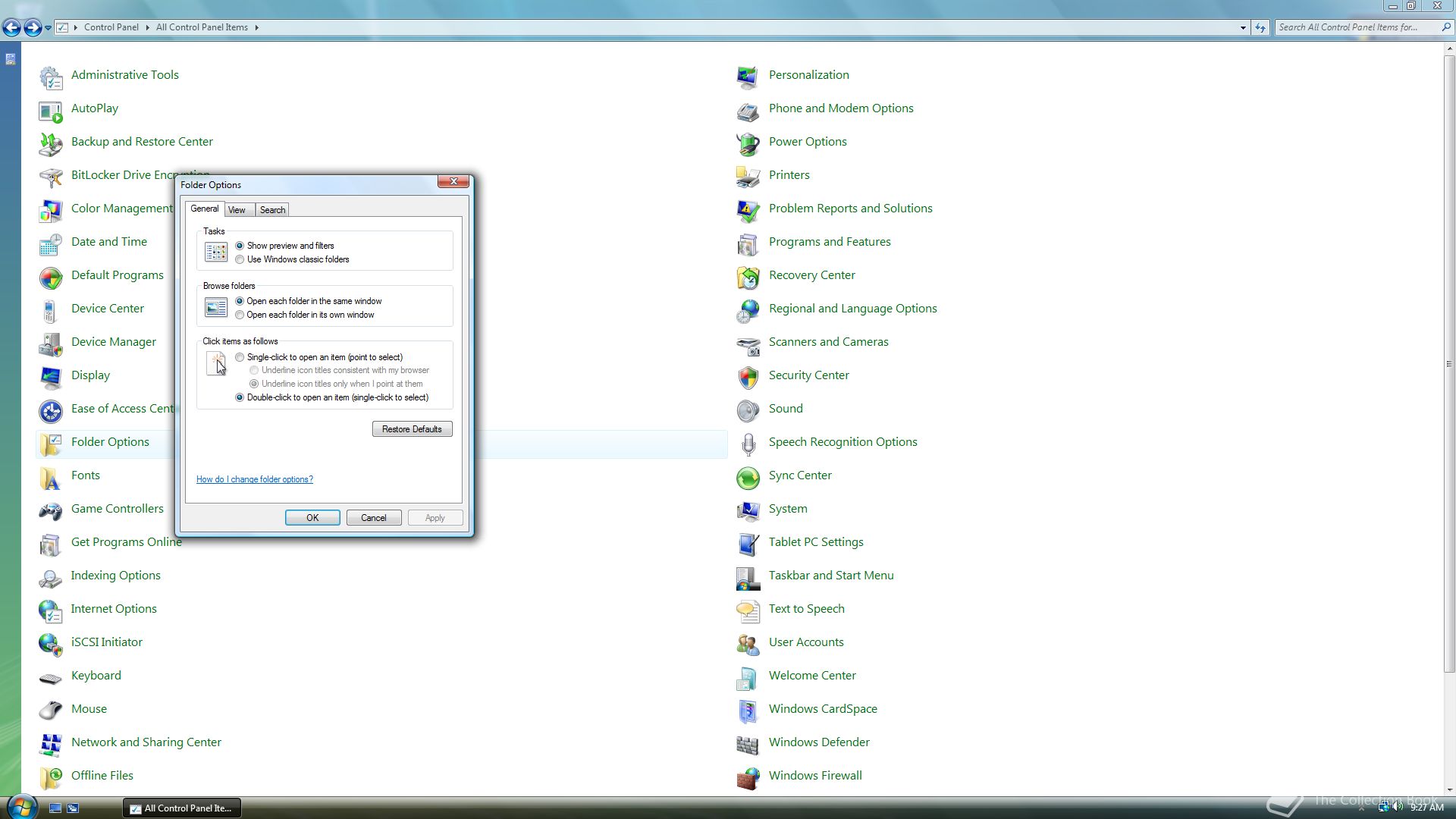1456x819 pixels.
Task: Open the Network and Sharing Center icon
Action: tap(51, 744)
